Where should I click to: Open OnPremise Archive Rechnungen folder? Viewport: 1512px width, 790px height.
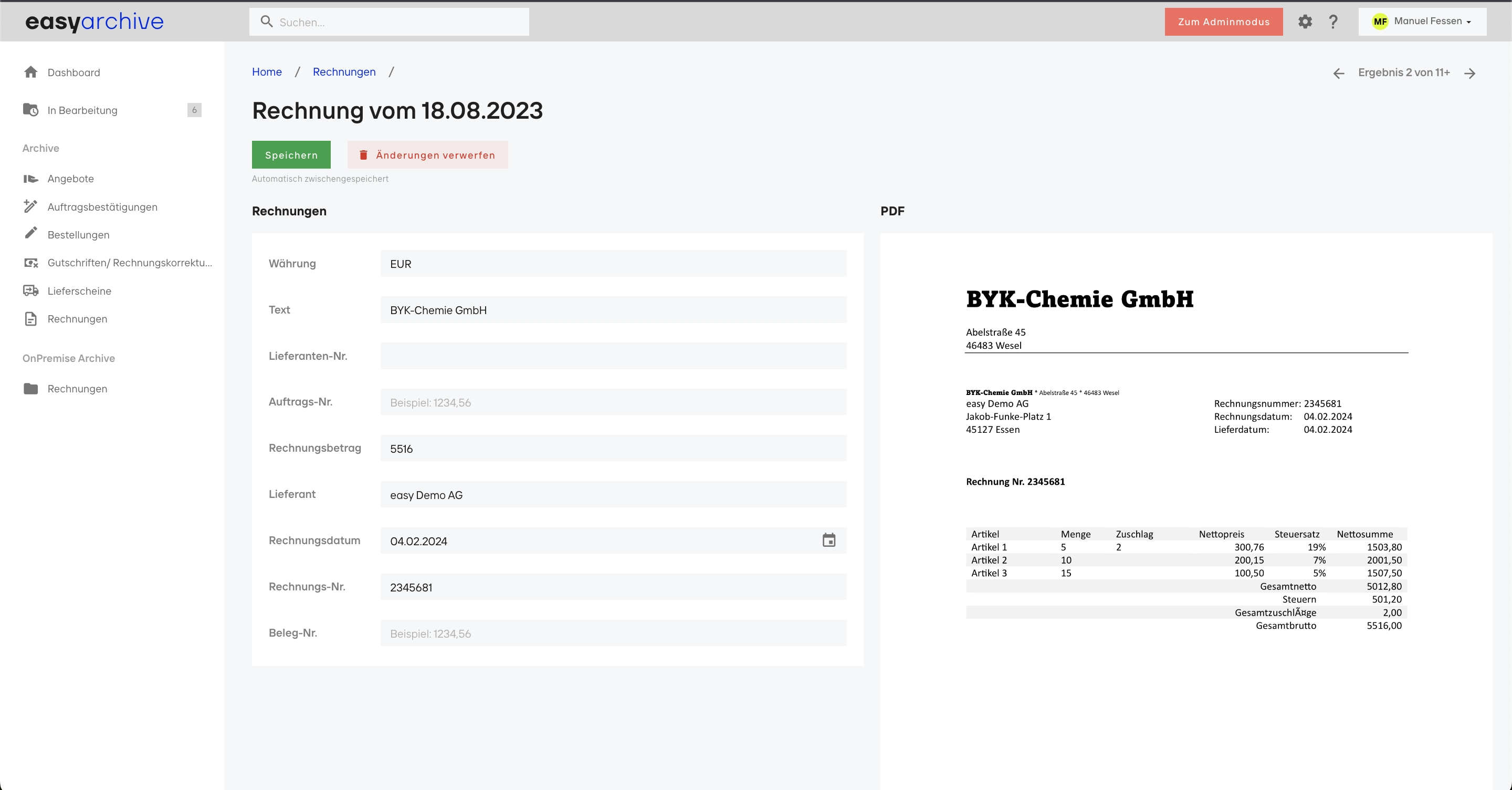(x=77, y=389)
